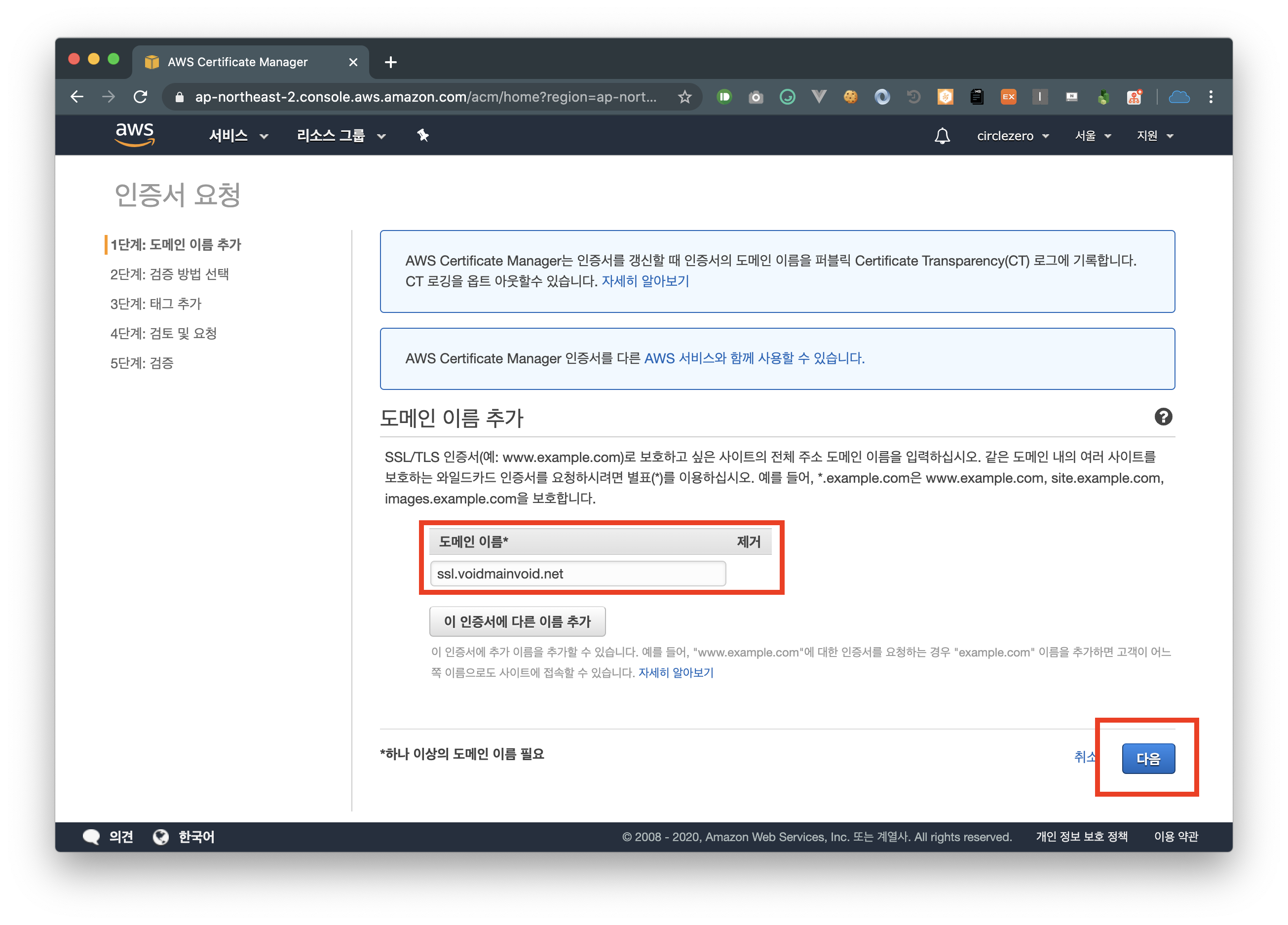
Task: Open the notifications bell
Action: [942, 136]
